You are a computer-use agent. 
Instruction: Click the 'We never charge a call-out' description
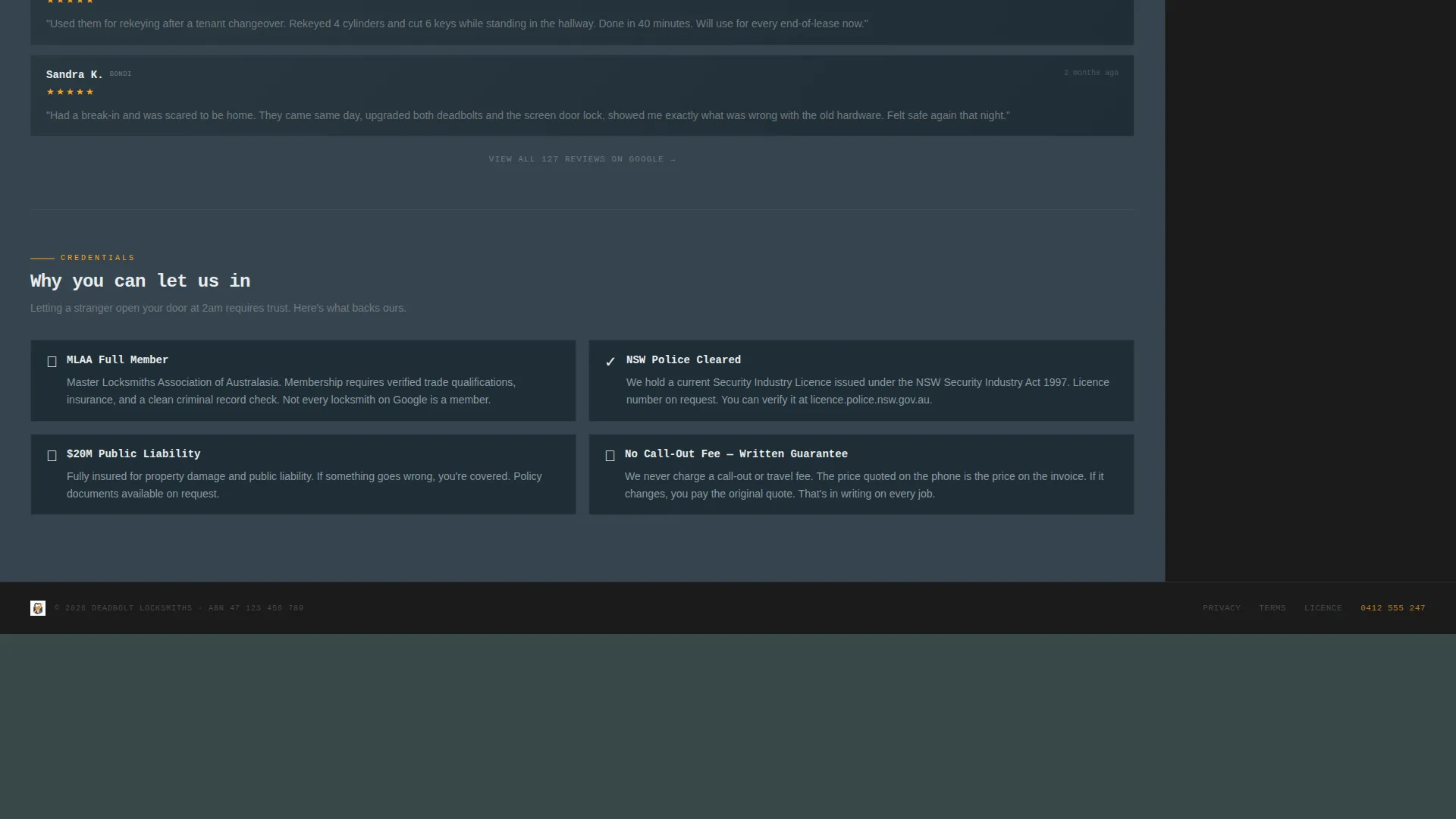click(x=864, y=485)
